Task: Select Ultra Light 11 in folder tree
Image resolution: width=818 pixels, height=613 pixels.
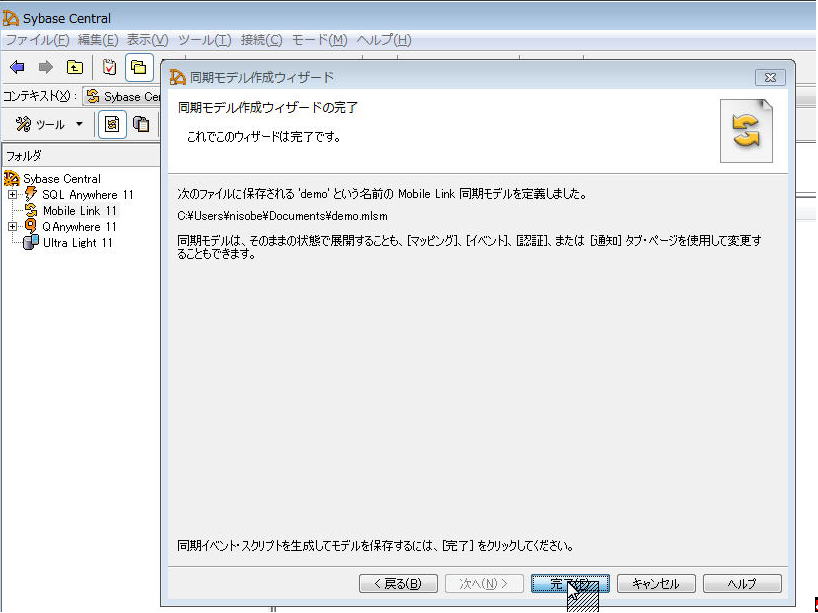Action: tap(77, 243)
